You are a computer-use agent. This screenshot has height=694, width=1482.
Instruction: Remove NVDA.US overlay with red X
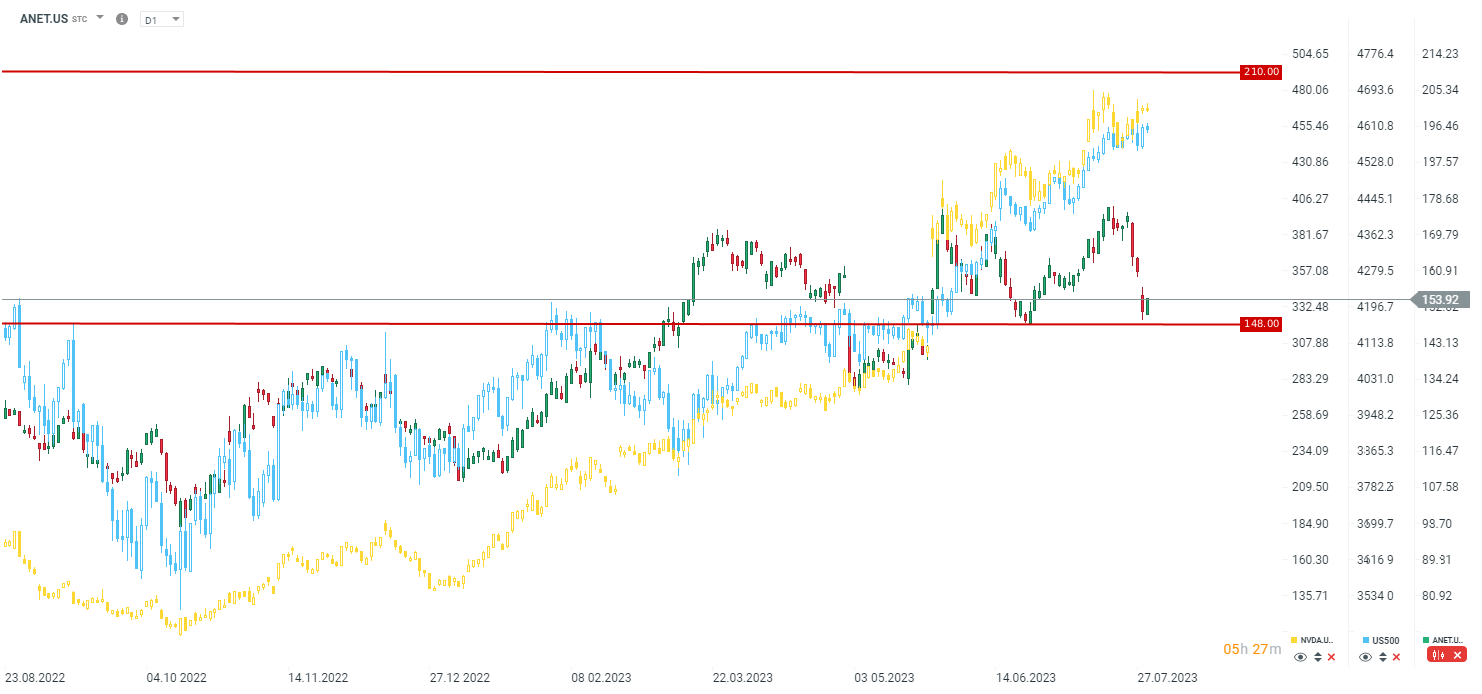(x=1331, y=657)
